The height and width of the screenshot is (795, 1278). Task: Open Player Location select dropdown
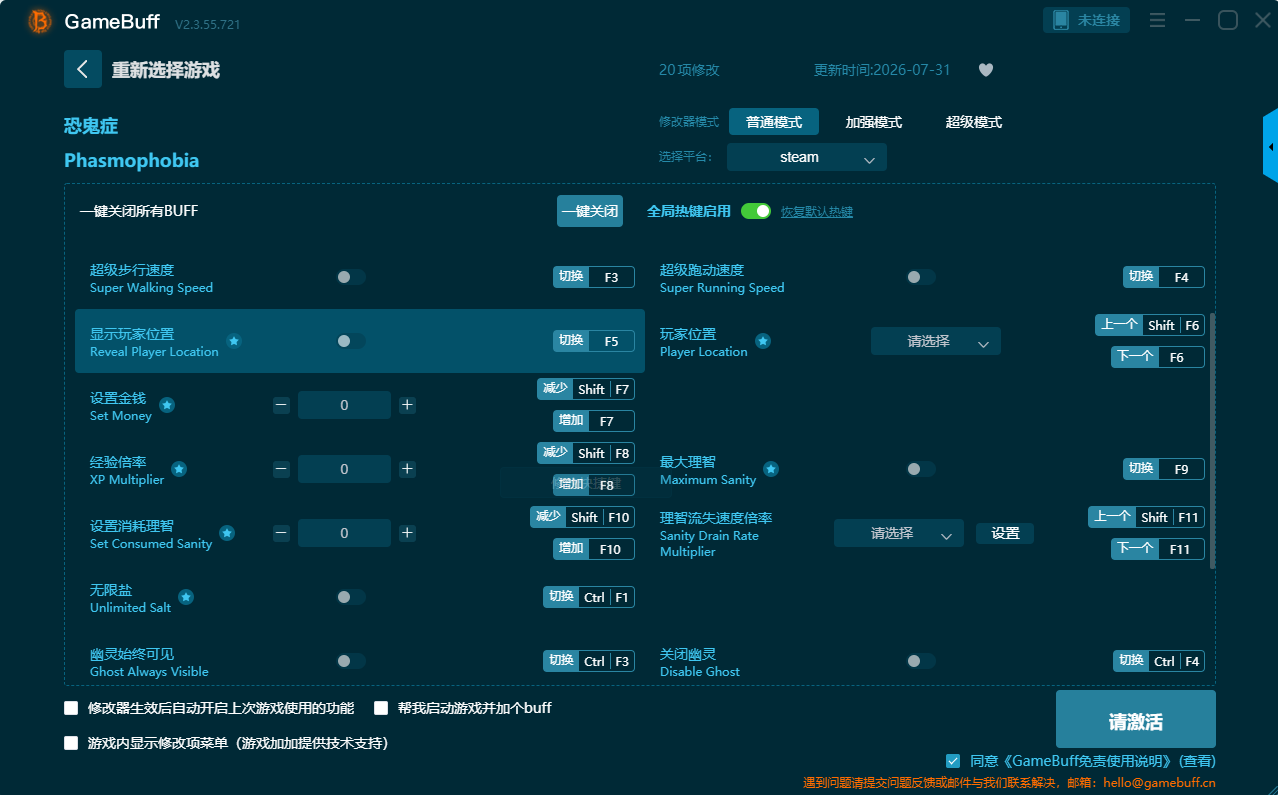936,341
